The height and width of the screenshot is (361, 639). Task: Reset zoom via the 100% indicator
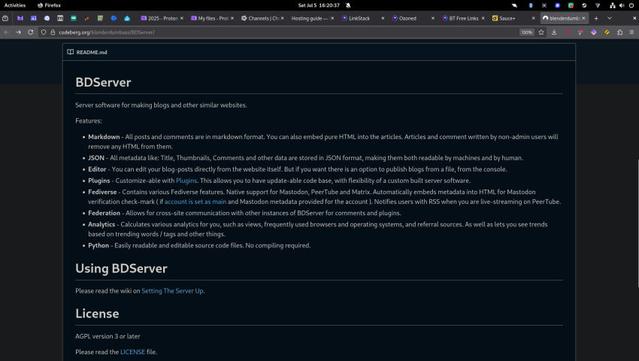[x=527, y=32]
